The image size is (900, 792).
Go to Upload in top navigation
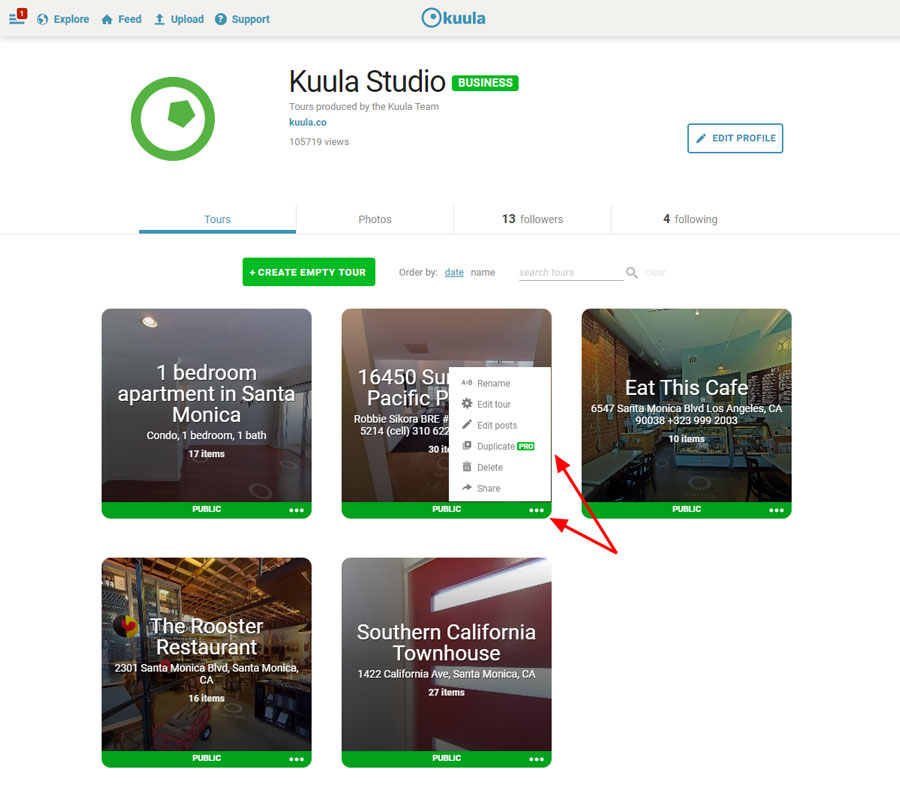point(179,19)
